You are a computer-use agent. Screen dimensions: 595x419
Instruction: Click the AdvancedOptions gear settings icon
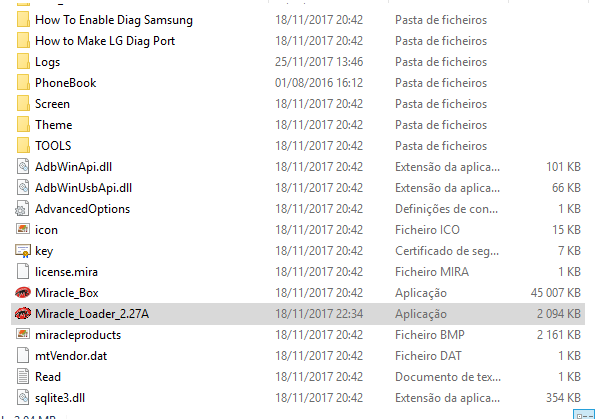click(x=22, y=209)
